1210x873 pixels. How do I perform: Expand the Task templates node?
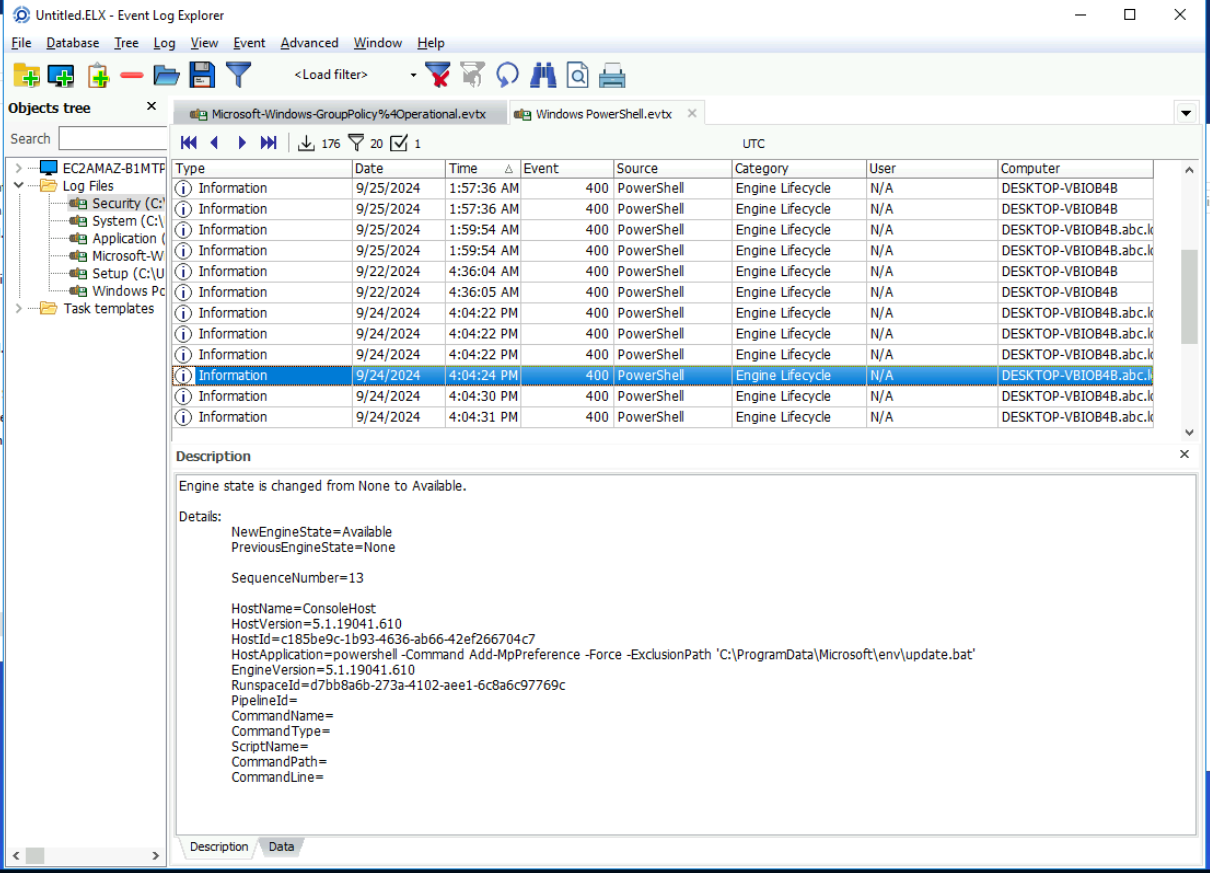click(x=18, y=308)
